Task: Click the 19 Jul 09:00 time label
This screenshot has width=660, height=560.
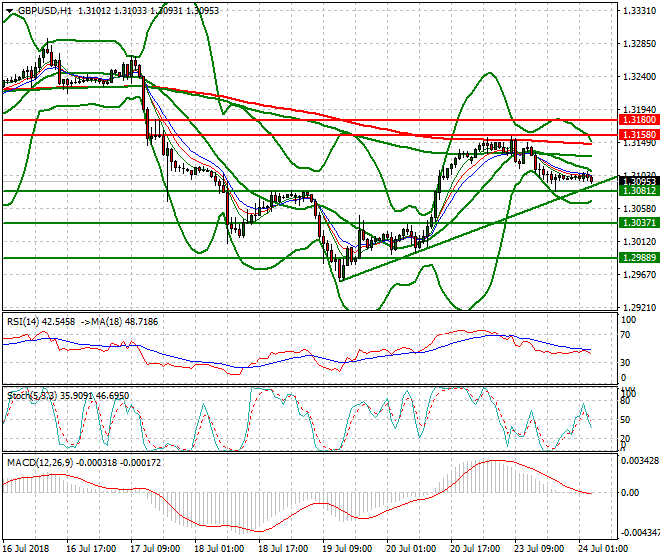Action: click(347, 549)
